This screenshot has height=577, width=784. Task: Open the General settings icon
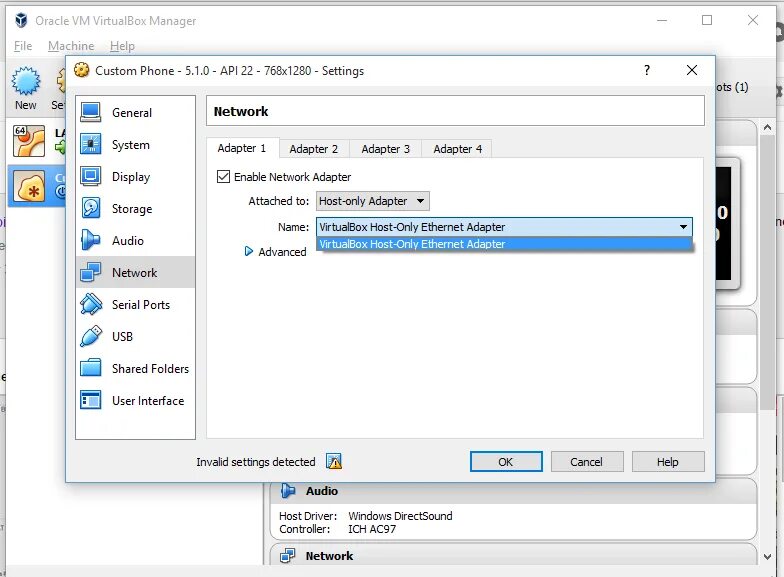click(90, 112)
